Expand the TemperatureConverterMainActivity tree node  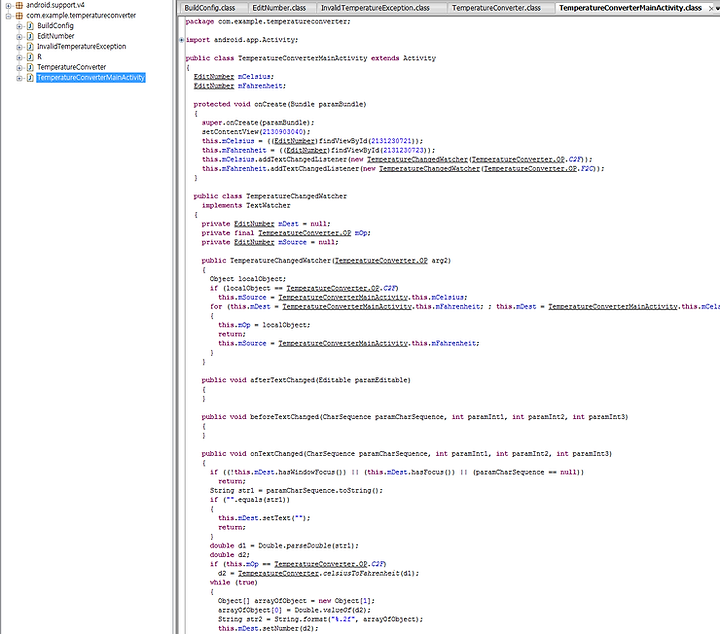pyautogui.click(x=19, y=78)
